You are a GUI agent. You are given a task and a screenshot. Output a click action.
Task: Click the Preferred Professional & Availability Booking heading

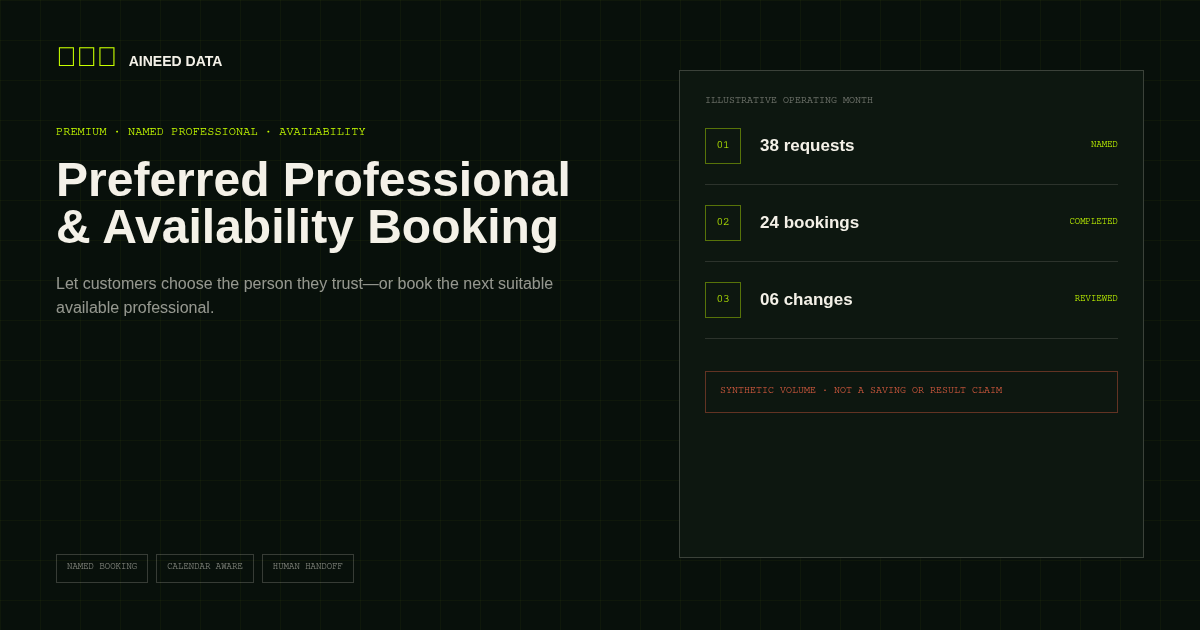click(313, 203)
